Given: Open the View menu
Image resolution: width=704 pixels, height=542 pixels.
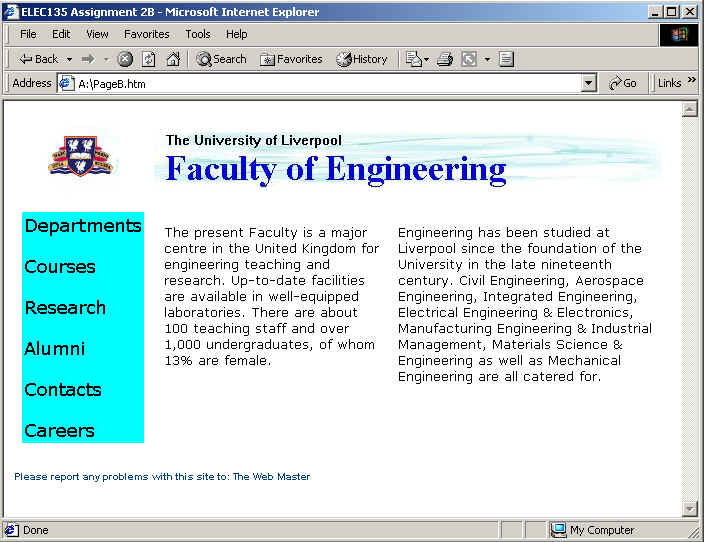Looking at the screenshot, I should tap(97, 34).
